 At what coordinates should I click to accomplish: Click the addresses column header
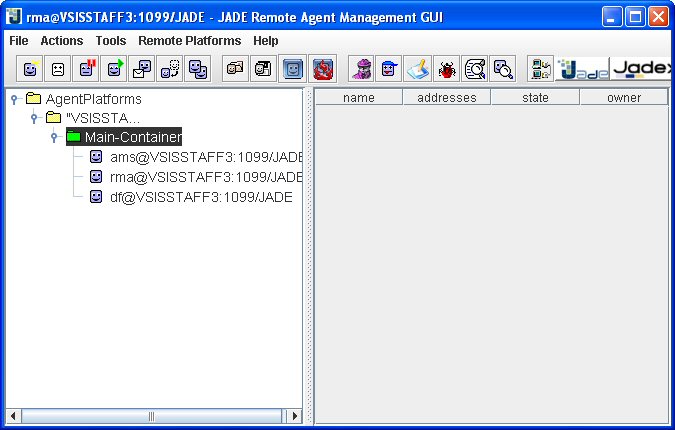(447, 98)
